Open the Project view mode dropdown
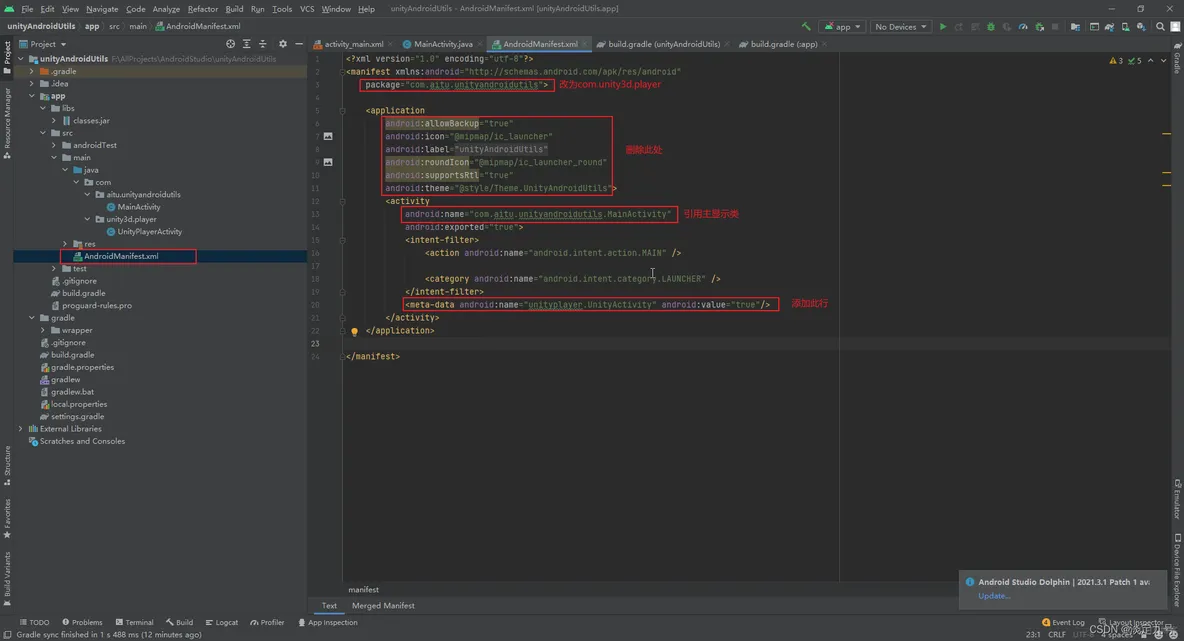 click(43, 44)
